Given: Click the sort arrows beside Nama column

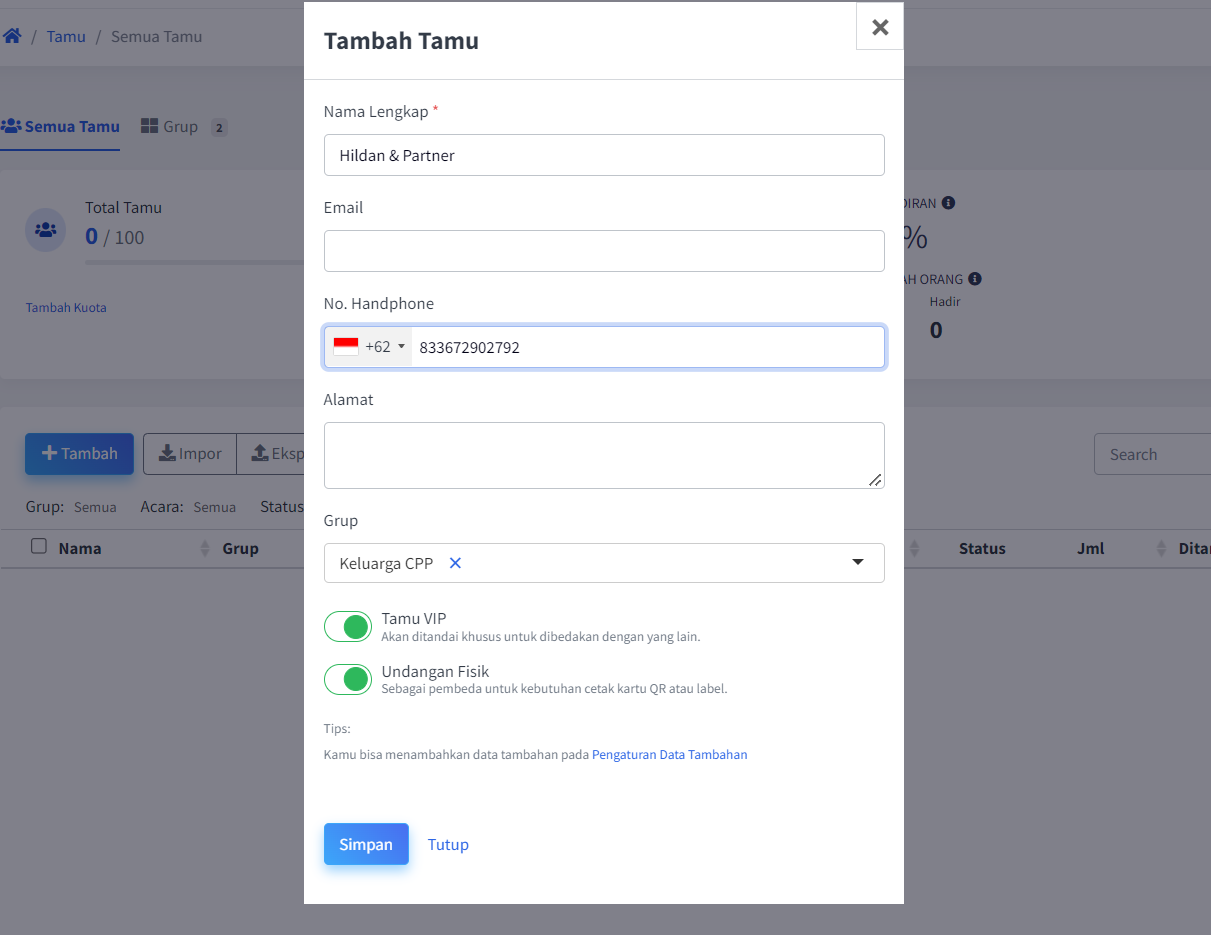Looking at the screenshot, I should tap(205, 548).
